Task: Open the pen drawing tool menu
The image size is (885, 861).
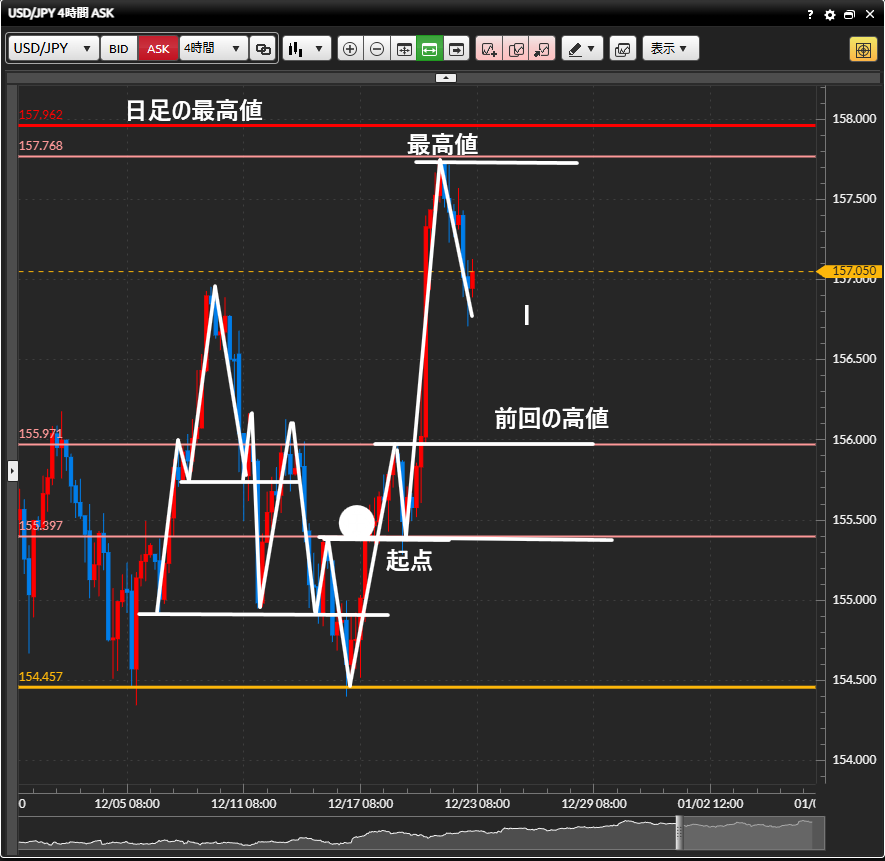Action: coord(581,49)
